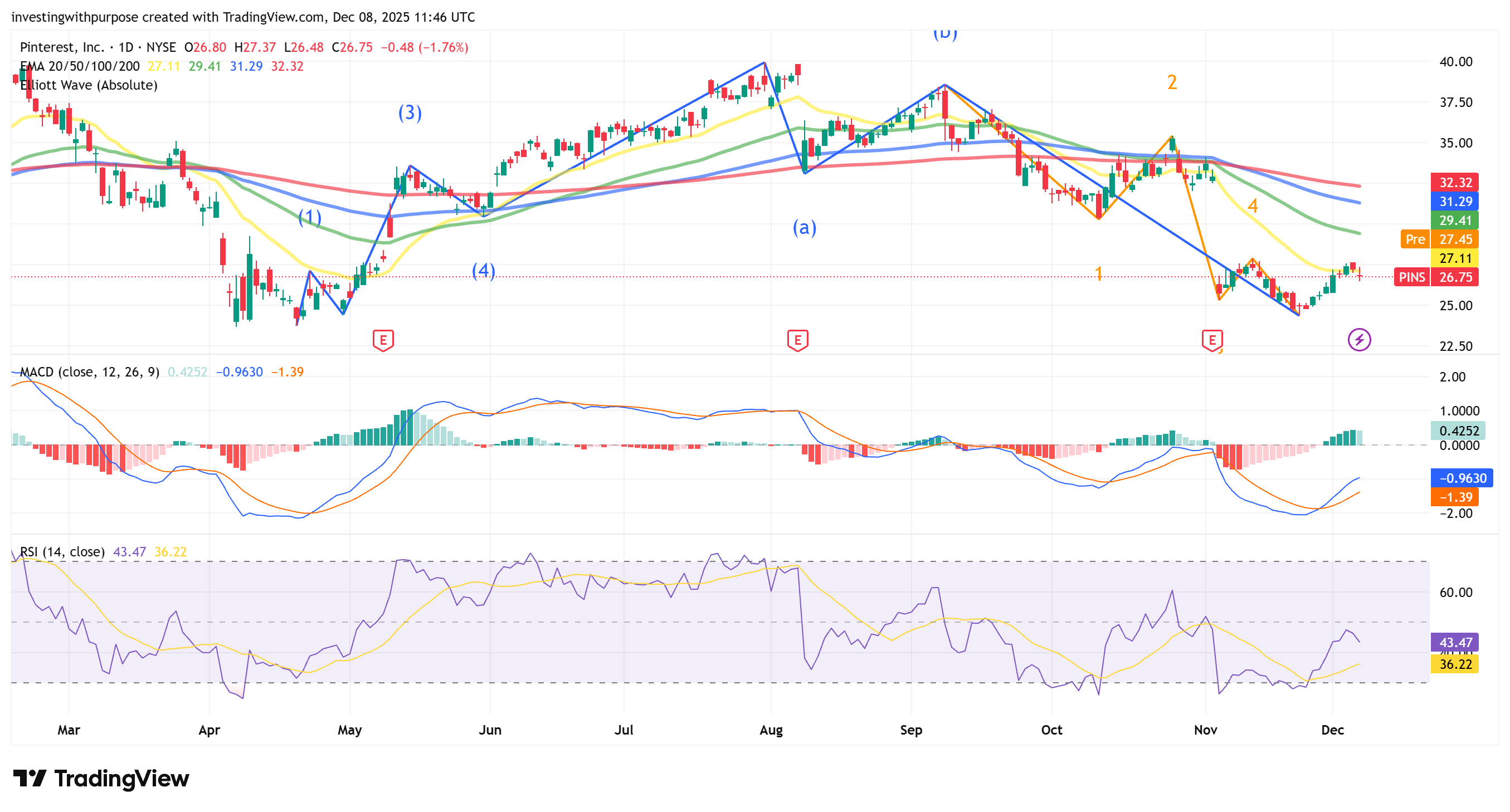The width and height of the screenshot is (1510, 812).
Task: Open the Elliott Wave (Absolute) indicator legend
Action: [89, 85]
